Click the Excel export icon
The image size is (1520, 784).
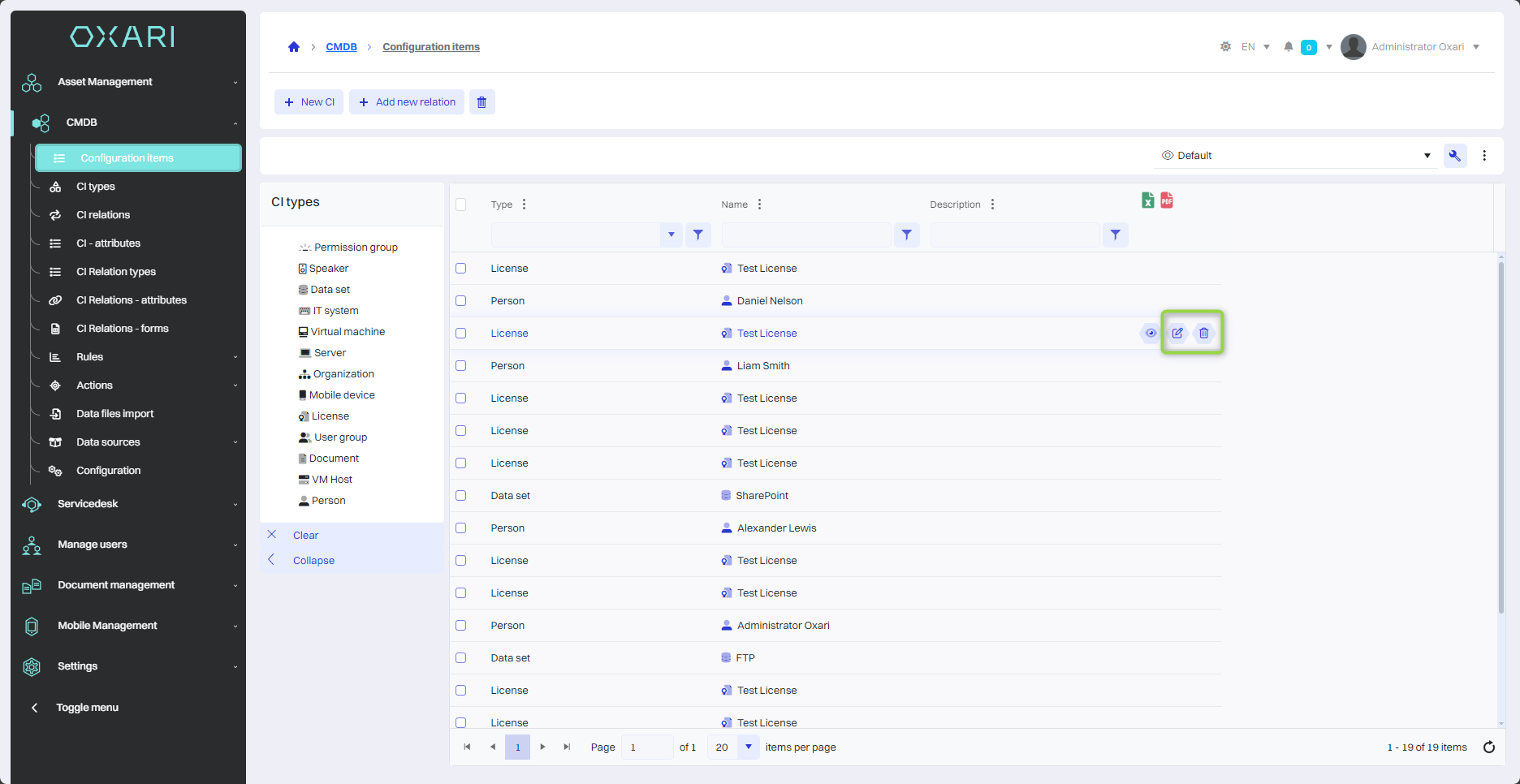coord(1147,200)
